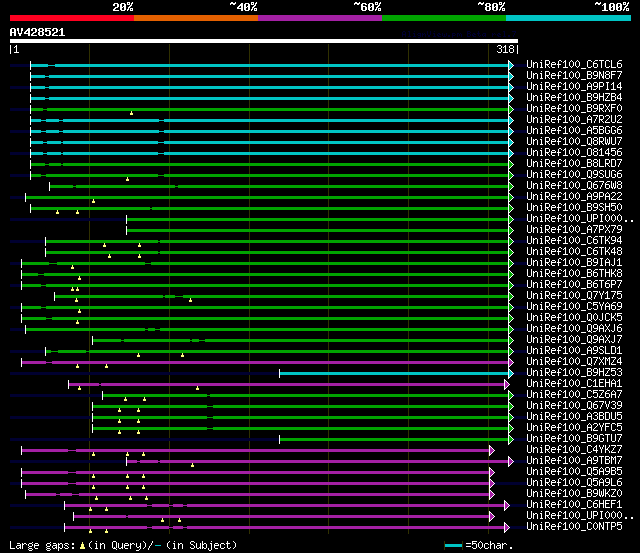Click the magenta arrowhead ending the UniRef100_C4YKZ7 bar
The image size is (640, 553).
[492, 450]
